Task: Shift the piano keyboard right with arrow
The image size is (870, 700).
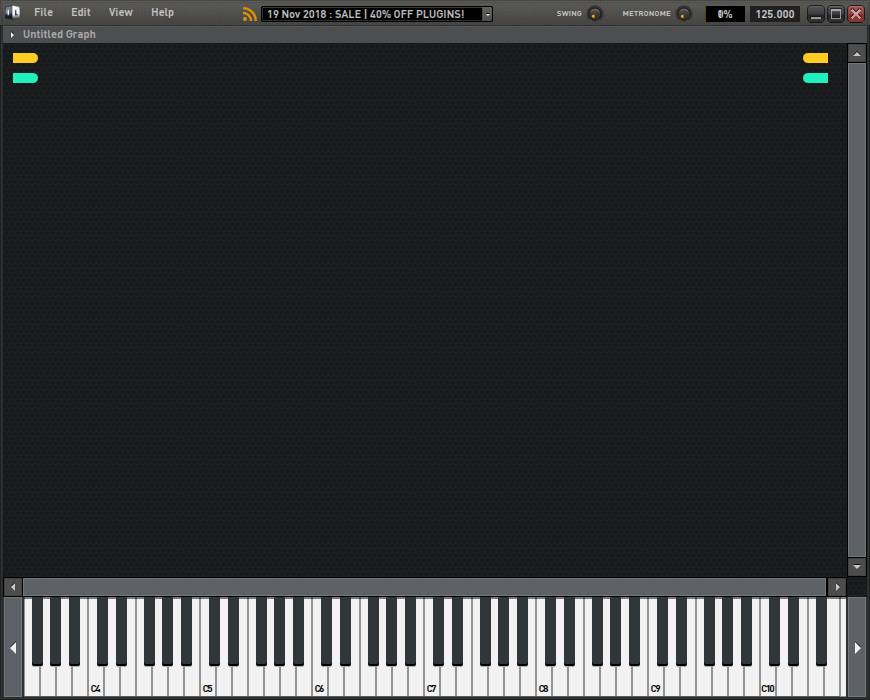Action: pyautogui.click(x=857, y=647)
